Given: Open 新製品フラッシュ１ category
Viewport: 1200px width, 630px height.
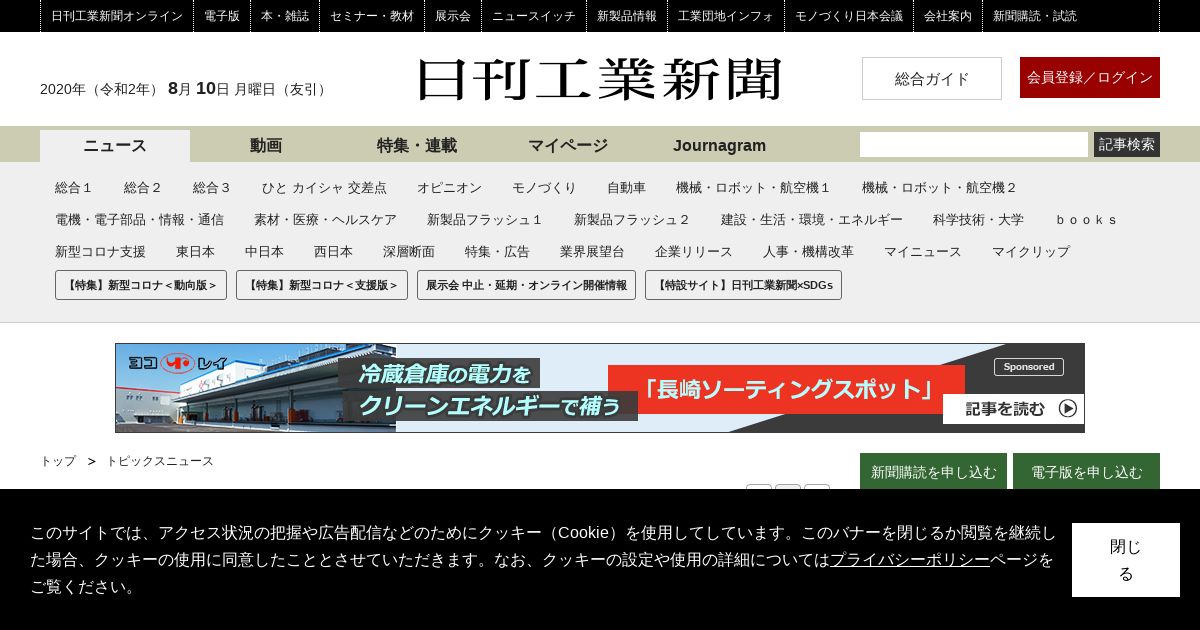Looking at the screenshot, I should (485, 220).
